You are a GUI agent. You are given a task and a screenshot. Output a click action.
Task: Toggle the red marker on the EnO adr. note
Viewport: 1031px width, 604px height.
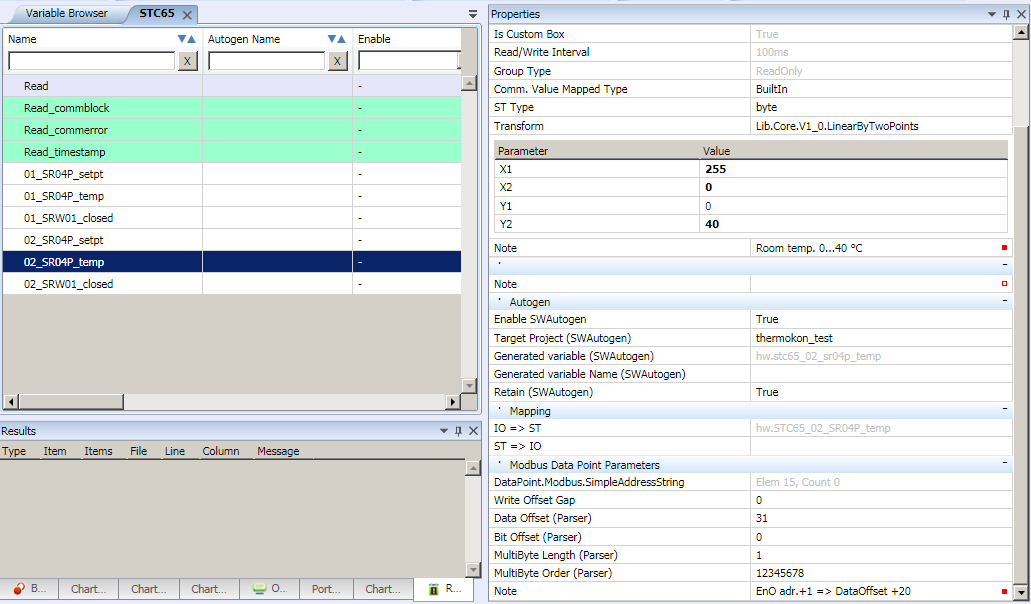point(1004,591)
